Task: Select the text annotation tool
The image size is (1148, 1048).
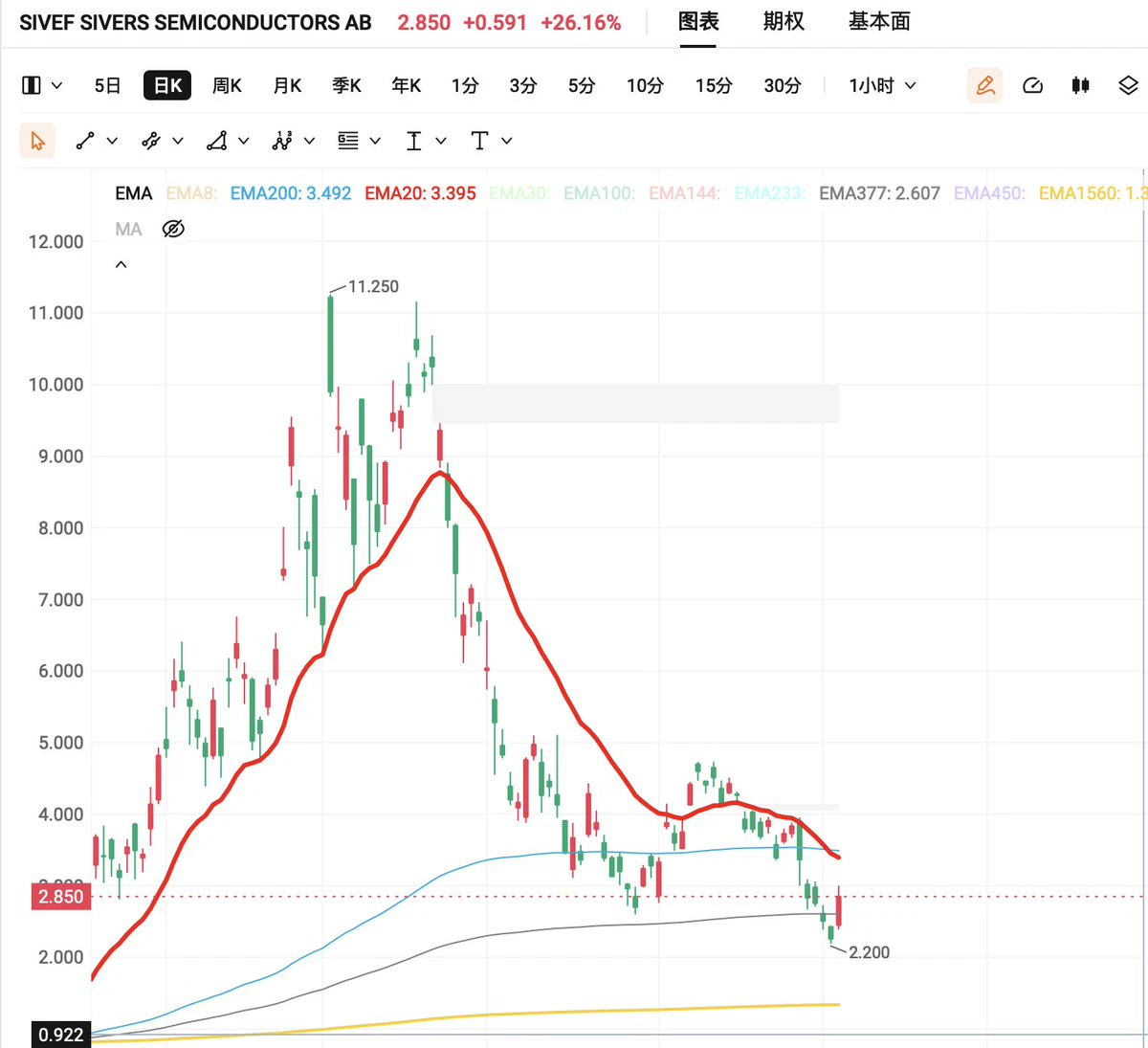Action: pos(479,141)
